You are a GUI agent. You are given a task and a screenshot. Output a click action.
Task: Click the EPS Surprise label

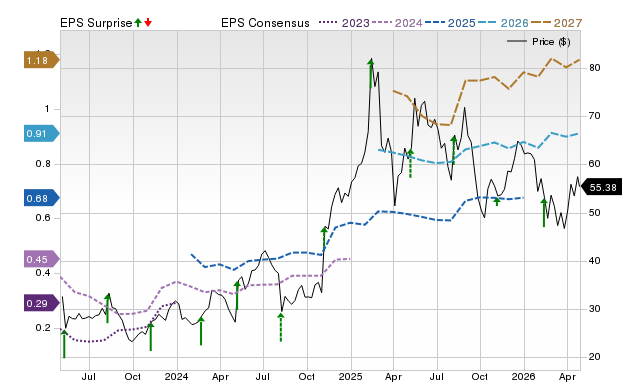(96, 23)
